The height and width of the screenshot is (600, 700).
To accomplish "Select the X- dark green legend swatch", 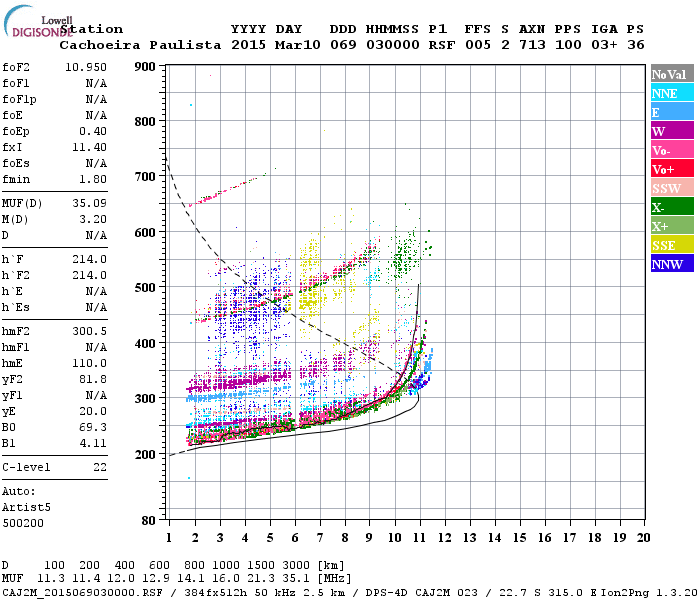I will coord(672,207).
